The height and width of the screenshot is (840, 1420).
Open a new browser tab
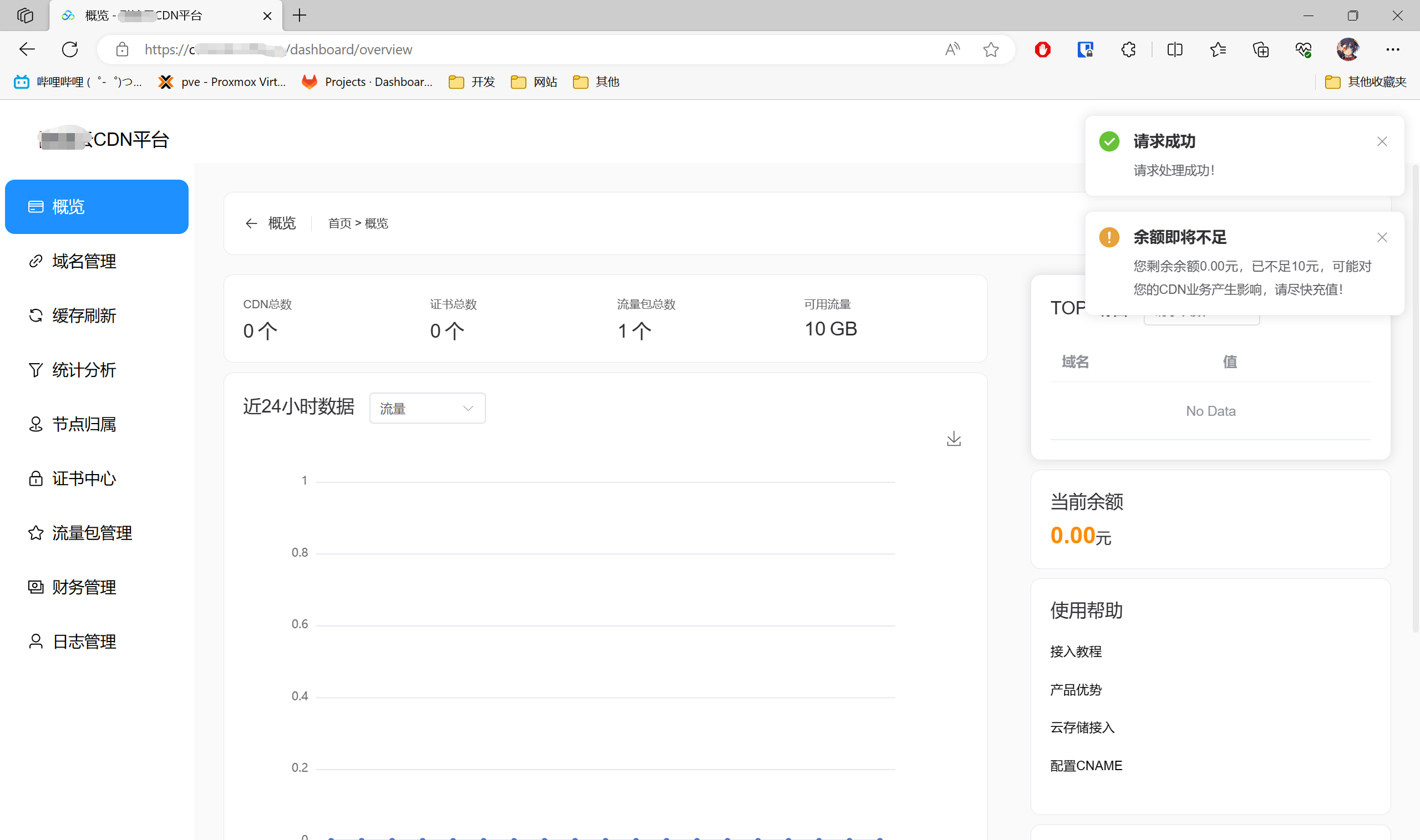coord(300,16)
